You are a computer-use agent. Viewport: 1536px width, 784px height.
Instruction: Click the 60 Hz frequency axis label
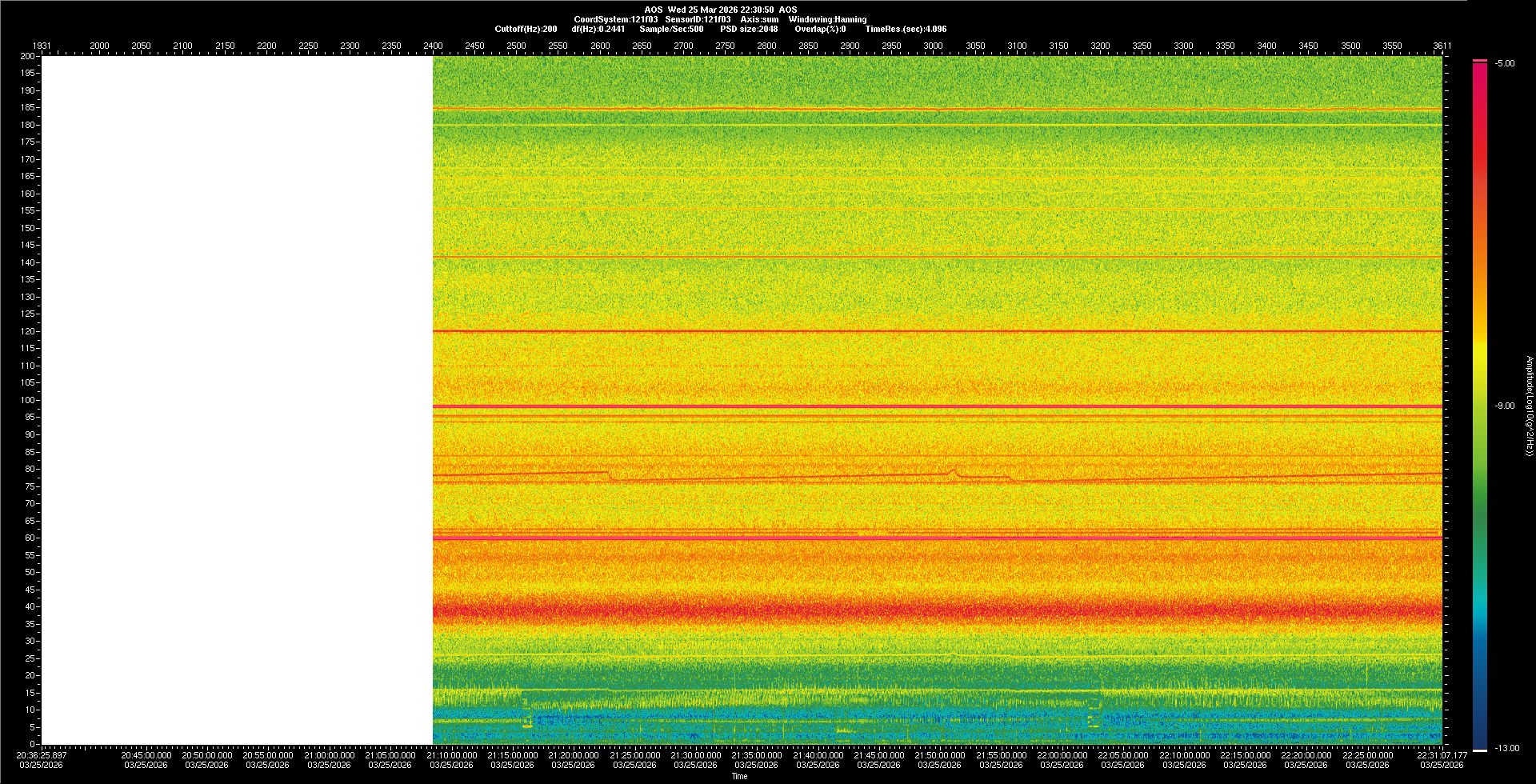pos(30,538)
